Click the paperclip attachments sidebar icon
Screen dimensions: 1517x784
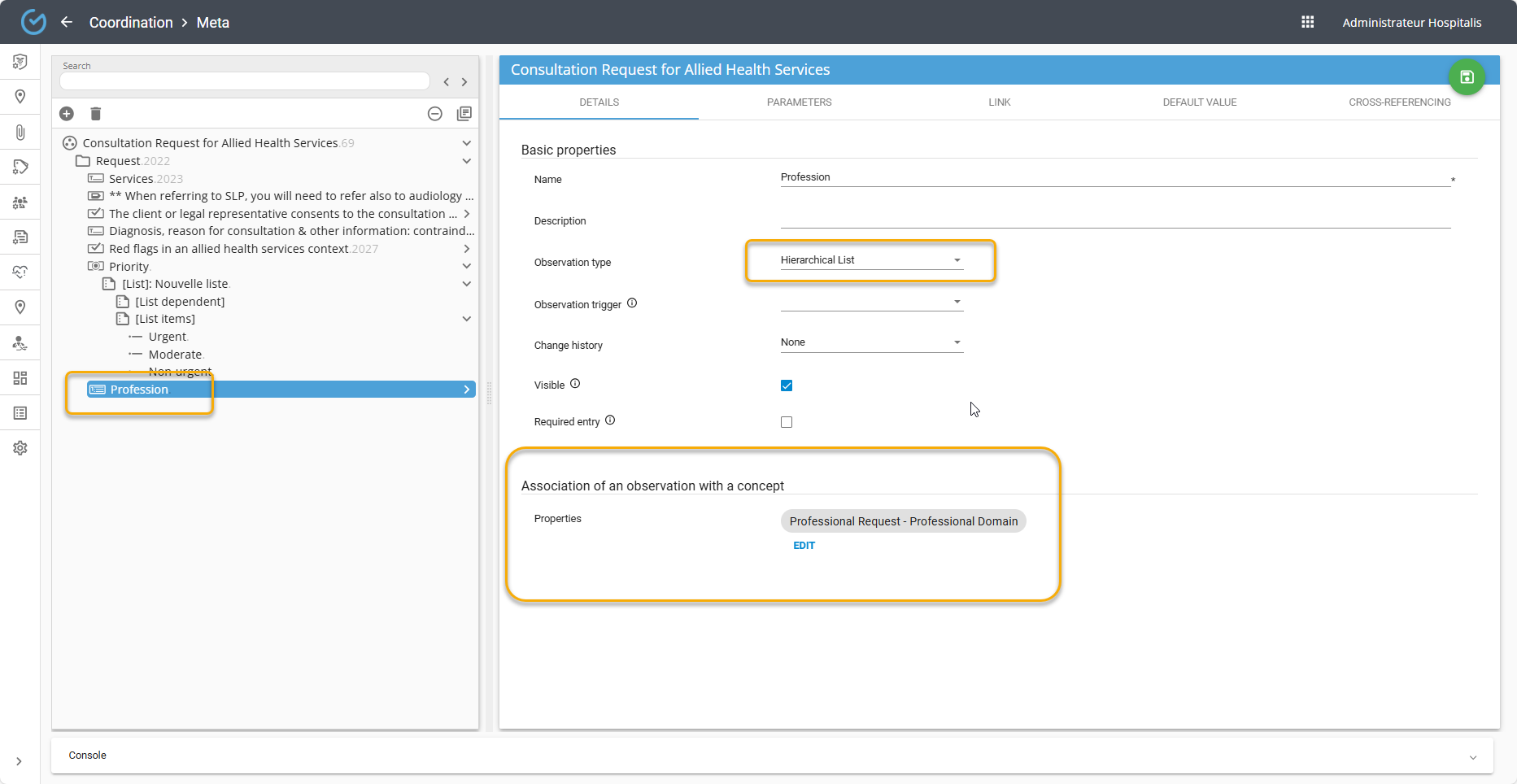(x=20, y=132)
